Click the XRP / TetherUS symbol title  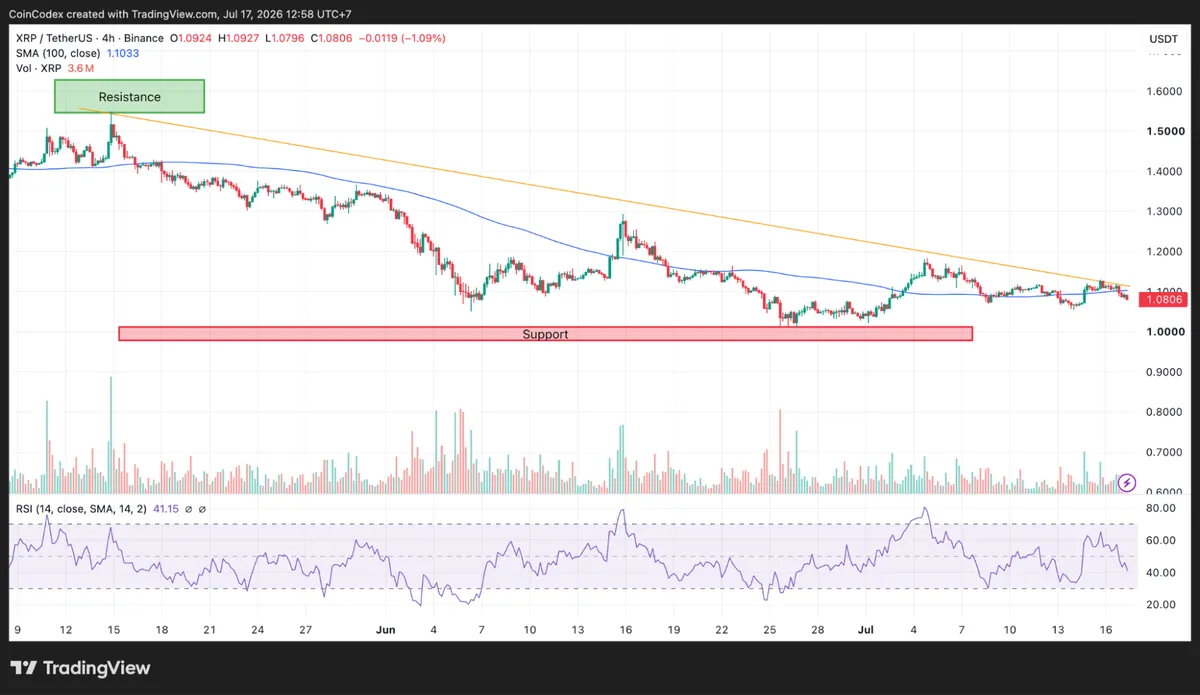(50, 39)
